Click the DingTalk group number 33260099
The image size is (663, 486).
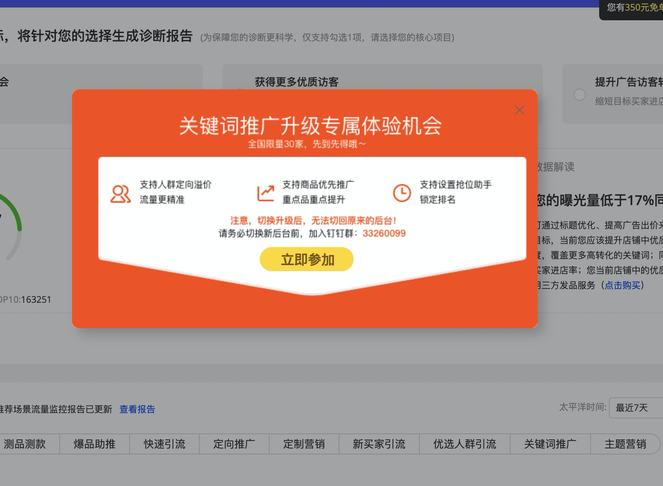tap(384, 233)
